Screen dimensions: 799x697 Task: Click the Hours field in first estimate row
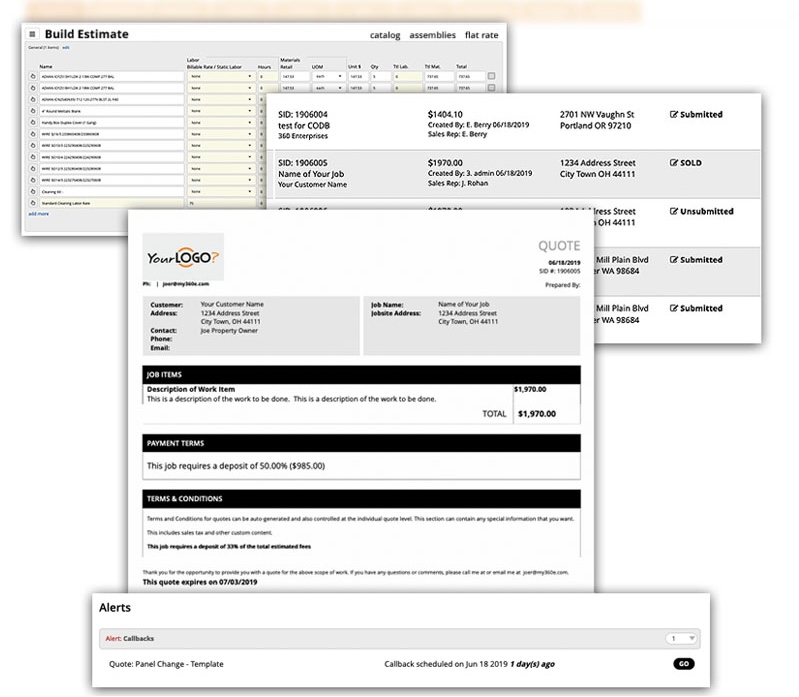coord(266,76)
